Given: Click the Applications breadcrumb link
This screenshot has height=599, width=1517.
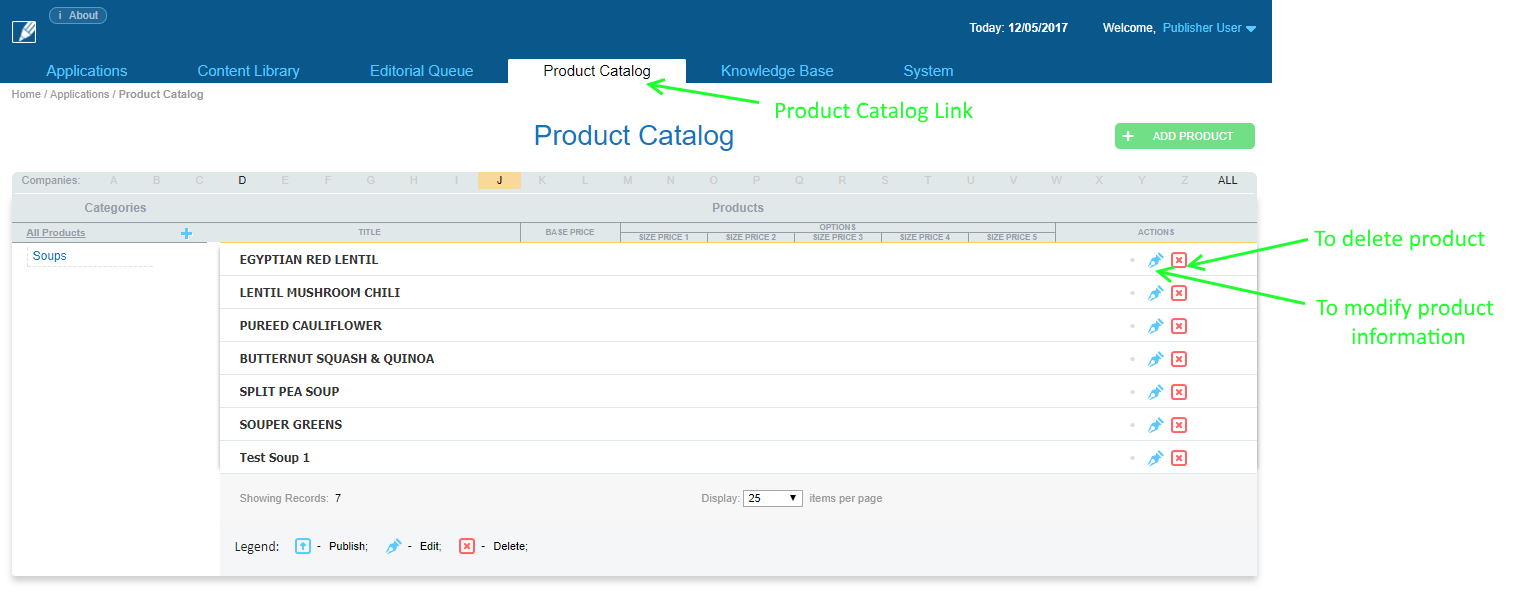Looking at the screenshot, I should pos(80,94).
